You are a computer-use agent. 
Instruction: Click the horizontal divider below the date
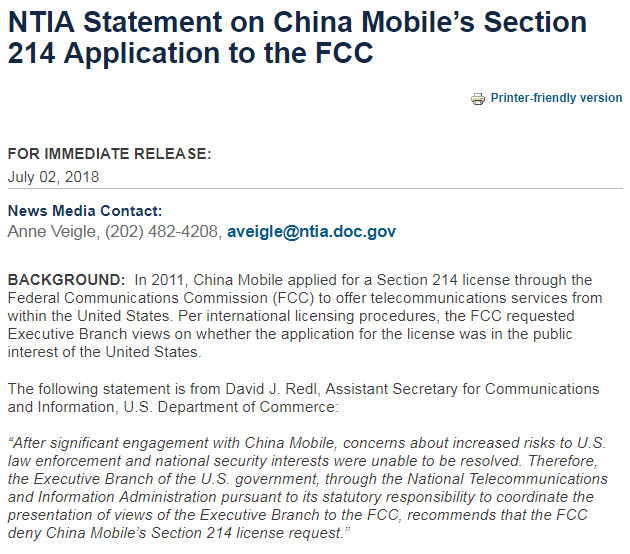point(315,188)
